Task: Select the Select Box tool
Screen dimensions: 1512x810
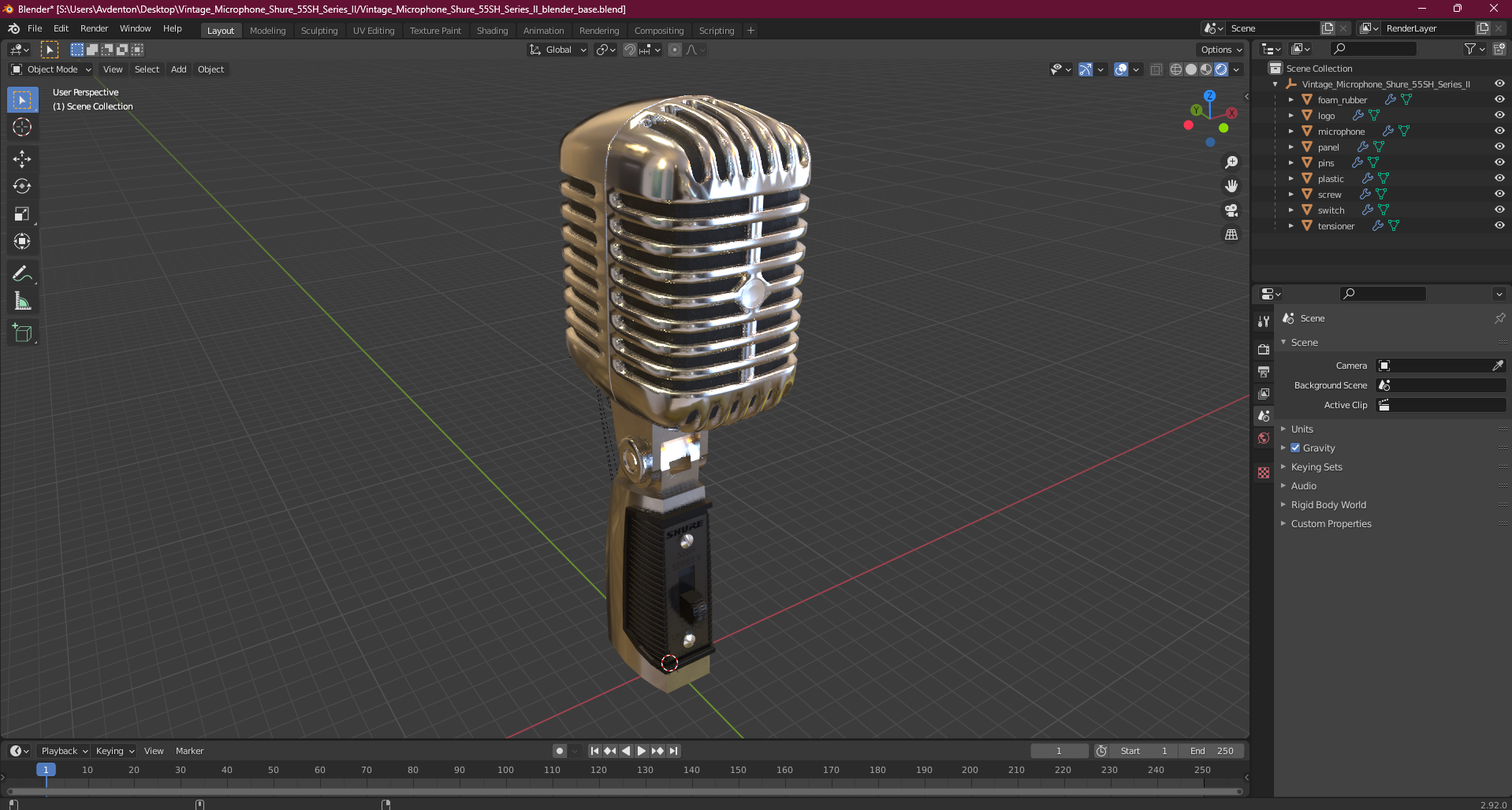Action: tap(22, 100)
